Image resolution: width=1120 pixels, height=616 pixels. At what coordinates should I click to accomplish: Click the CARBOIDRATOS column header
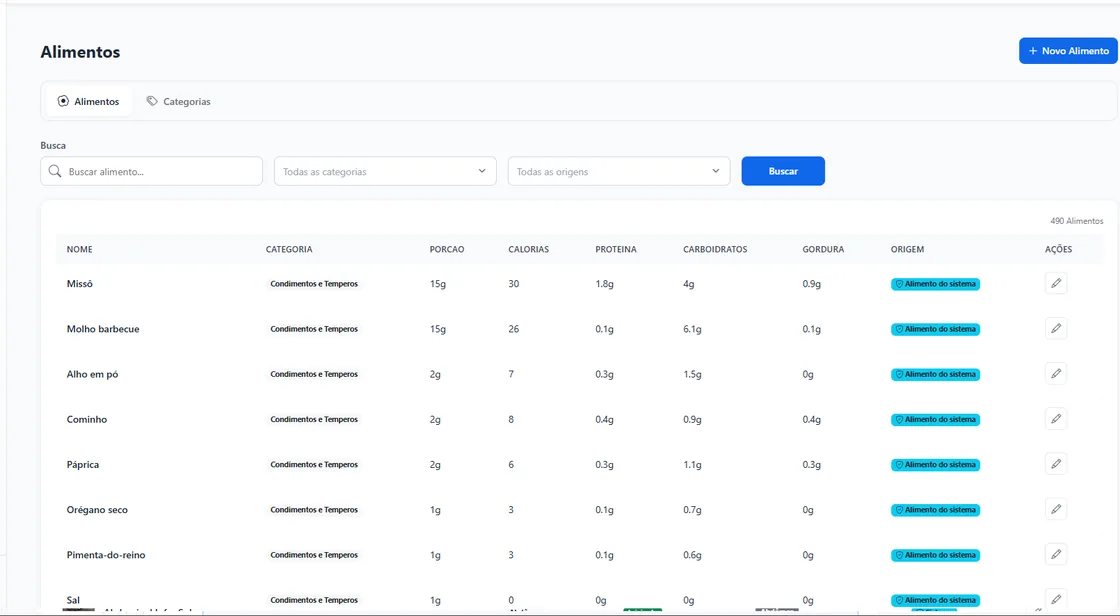[x=715, y=249]
